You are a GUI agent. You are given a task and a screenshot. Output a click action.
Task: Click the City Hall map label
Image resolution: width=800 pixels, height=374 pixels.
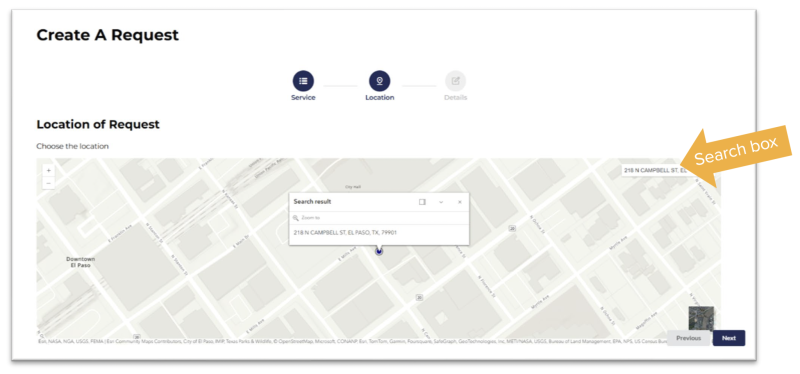353,187
